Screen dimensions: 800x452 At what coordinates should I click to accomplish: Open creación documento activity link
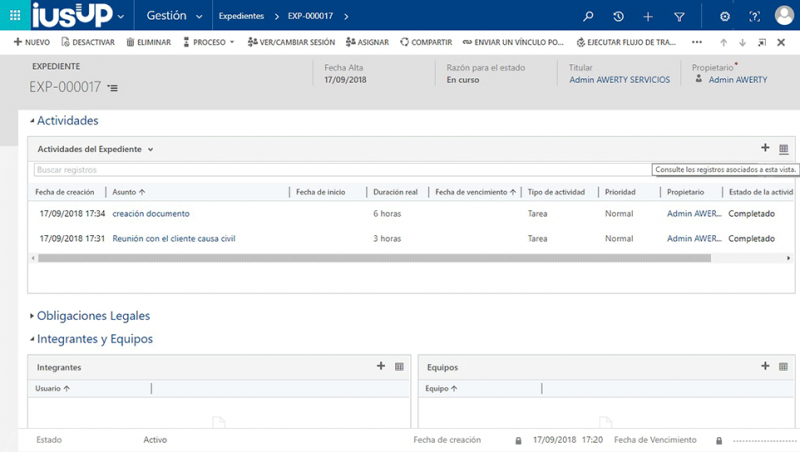click(151, 214)
